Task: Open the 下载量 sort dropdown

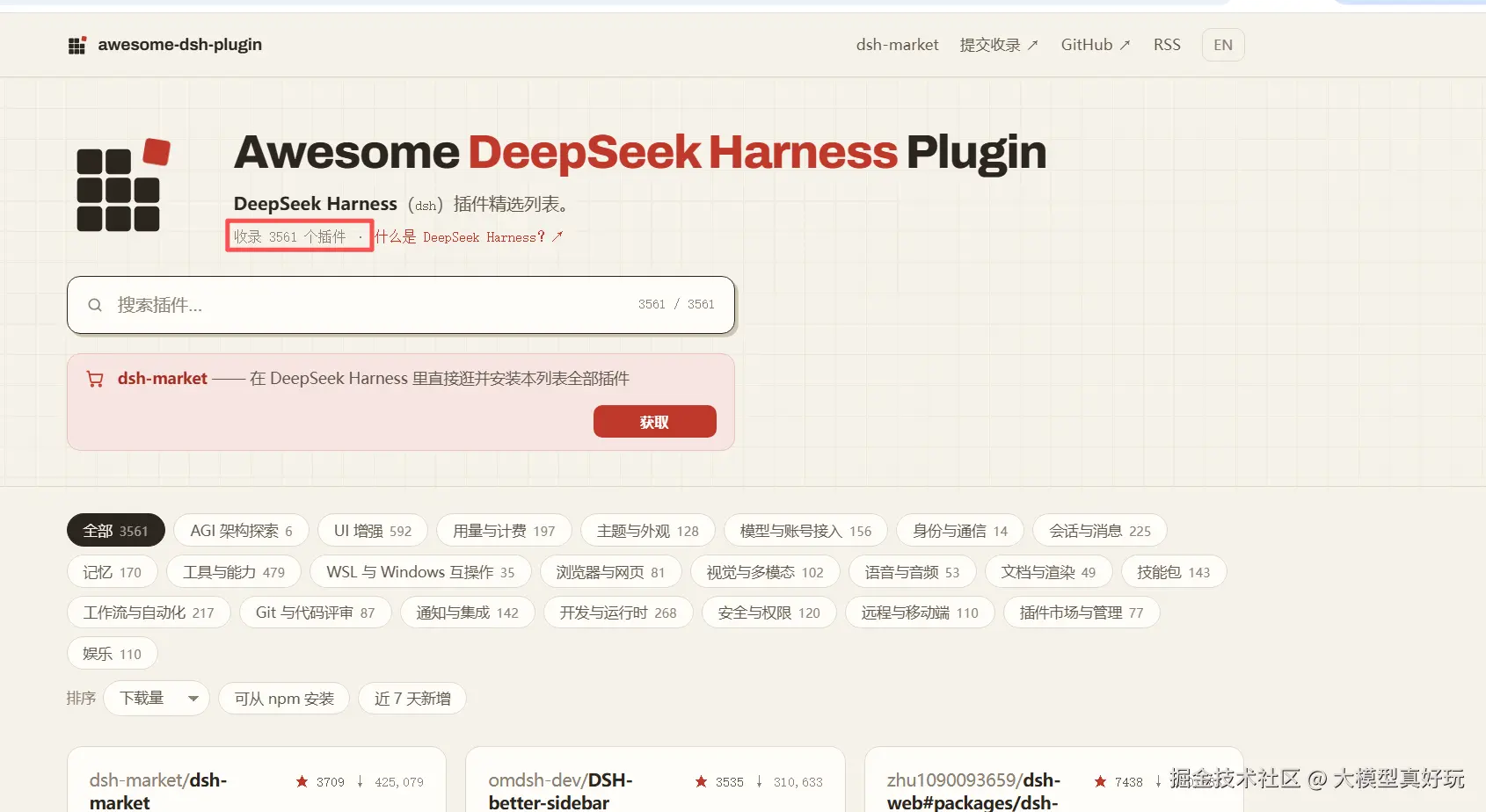Action: point(157,698)
